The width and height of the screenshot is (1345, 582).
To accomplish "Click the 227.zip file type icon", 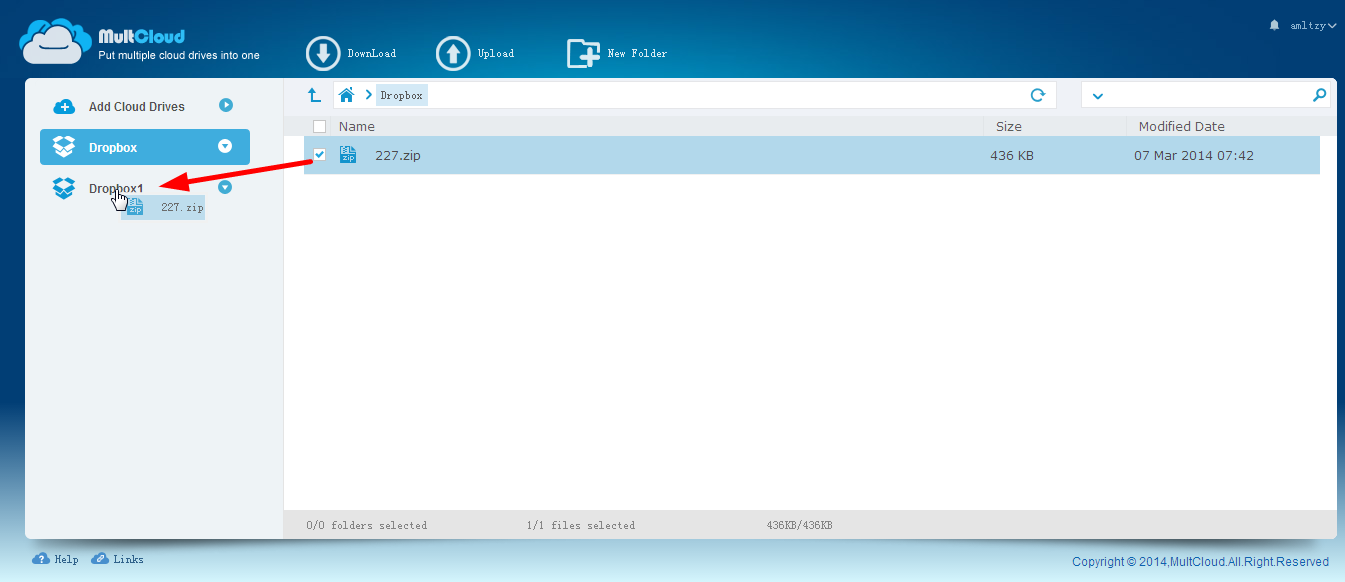I will pos(348,155).
